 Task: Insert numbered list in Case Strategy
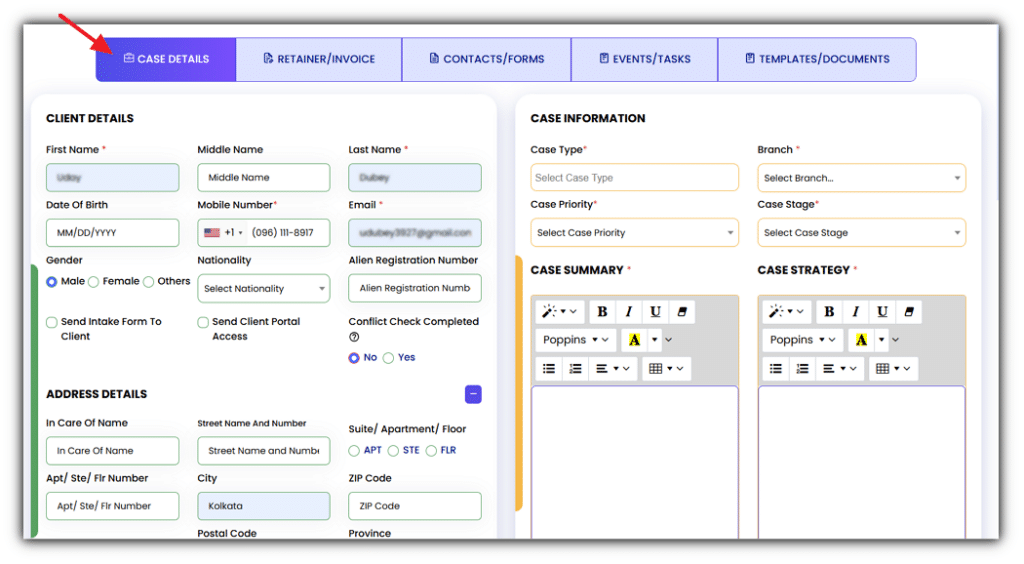802,368
